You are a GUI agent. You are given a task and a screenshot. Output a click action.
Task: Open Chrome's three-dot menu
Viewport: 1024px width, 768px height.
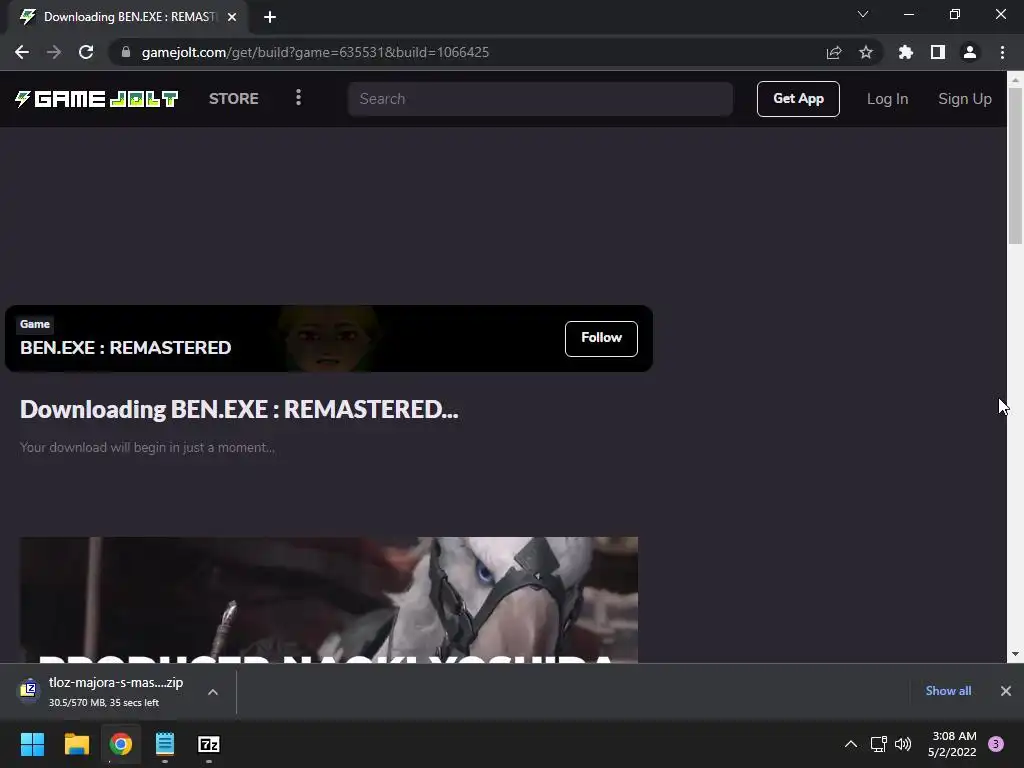tap(1002, 52)
